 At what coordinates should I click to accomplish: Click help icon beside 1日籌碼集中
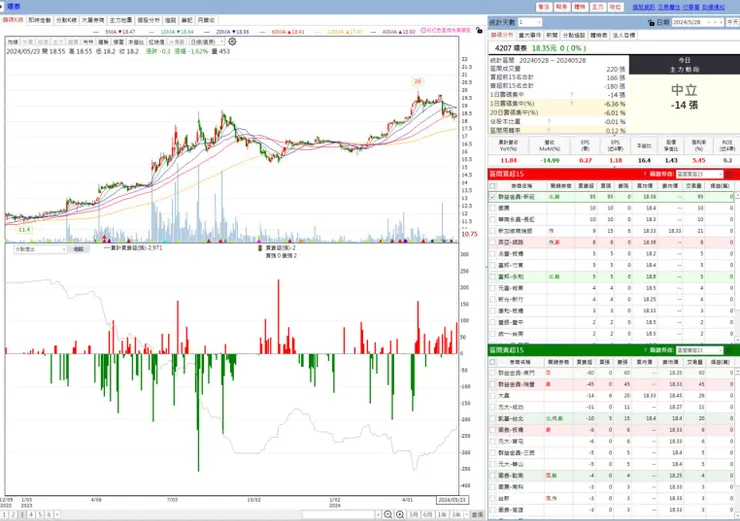pos(571,94)
